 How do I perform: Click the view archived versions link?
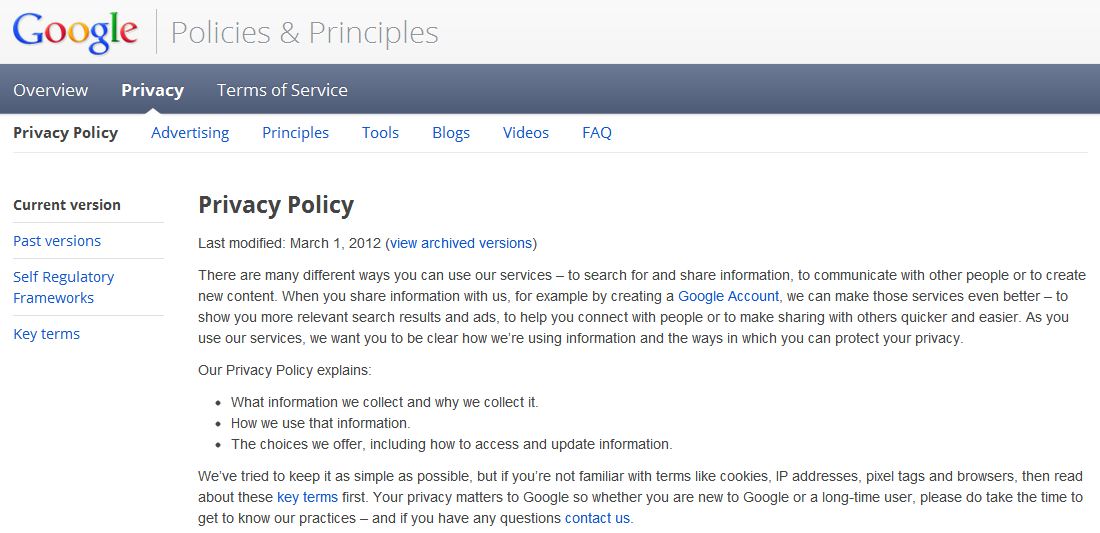[x=461, y=243]
